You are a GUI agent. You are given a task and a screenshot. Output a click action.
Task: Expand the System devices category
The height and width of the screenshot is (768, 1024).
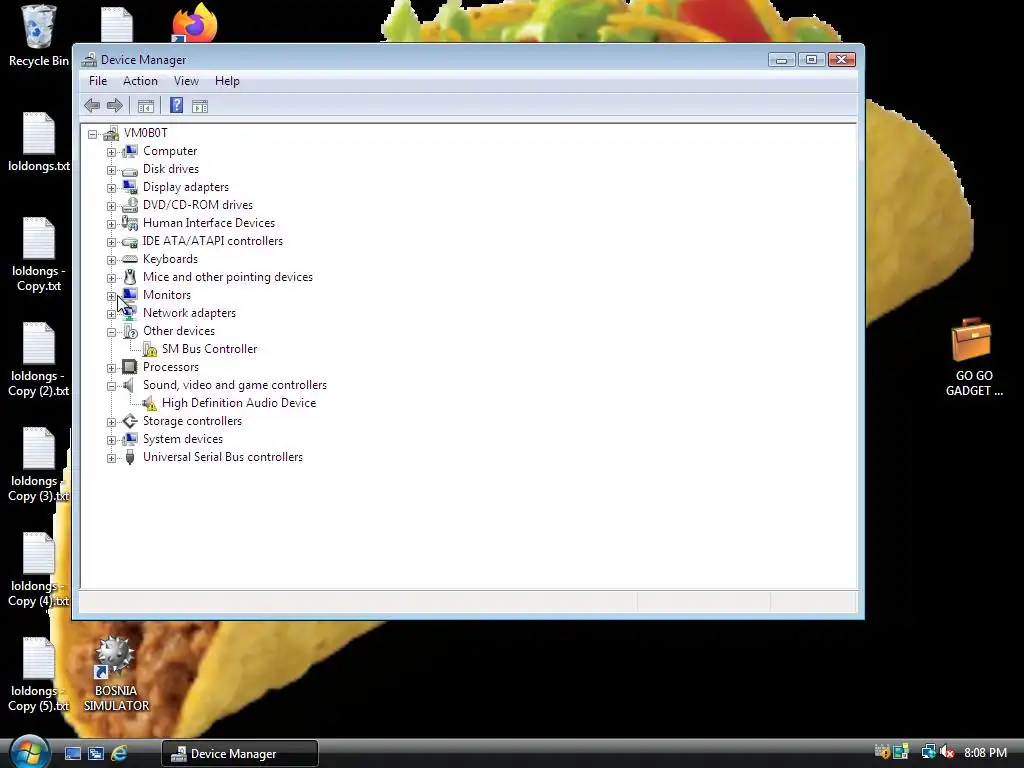pos(112,440)
